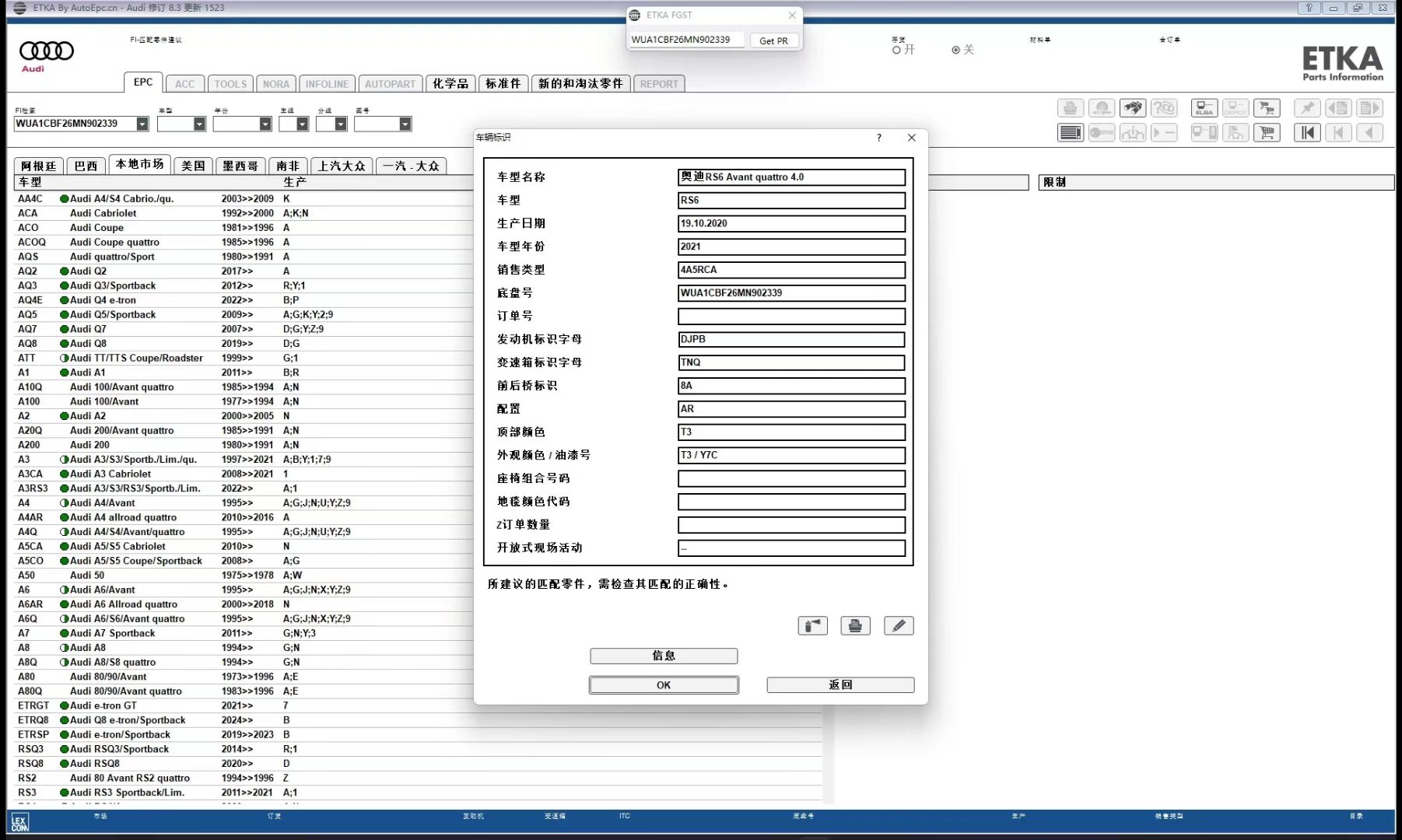Click the help question mark in dialog title
1402x840 pixels.
point(879,138)
